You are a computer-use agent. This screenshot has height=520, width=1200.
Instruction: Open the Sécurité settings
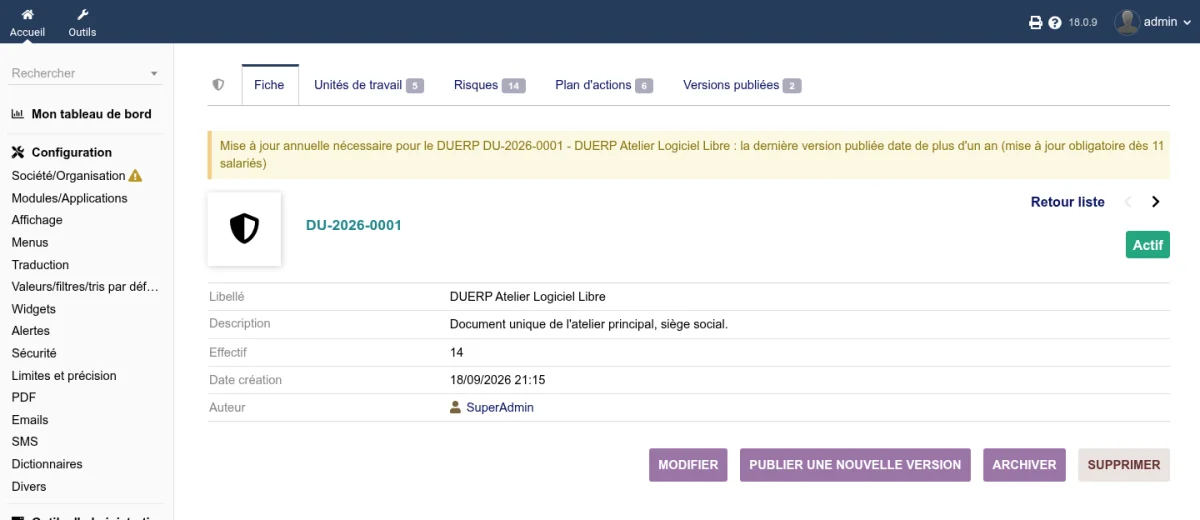[x=34, y=353]
